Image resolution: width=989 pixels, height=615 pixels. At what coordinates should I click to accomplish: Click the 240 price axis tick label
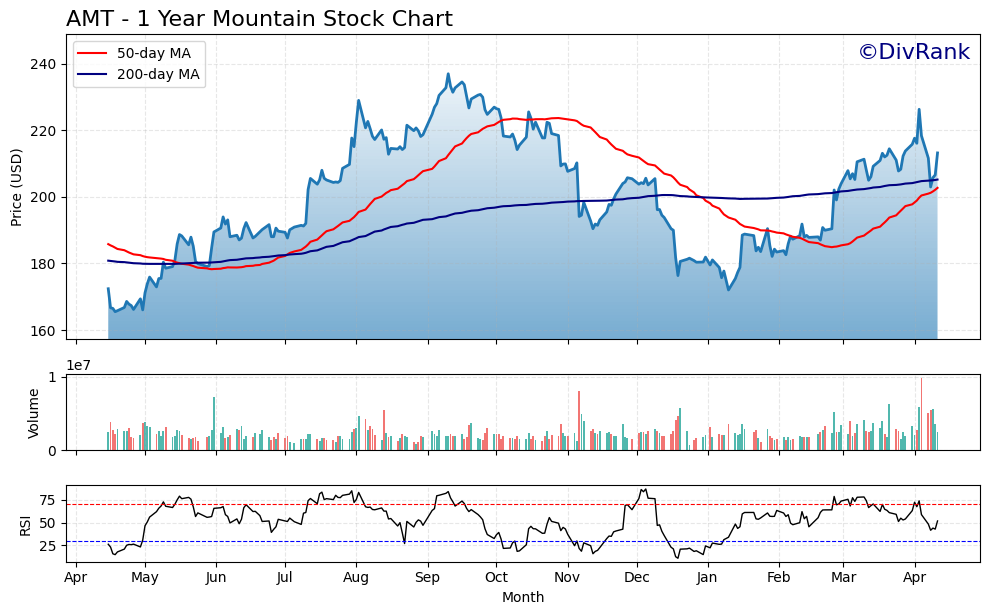[42, 64]
